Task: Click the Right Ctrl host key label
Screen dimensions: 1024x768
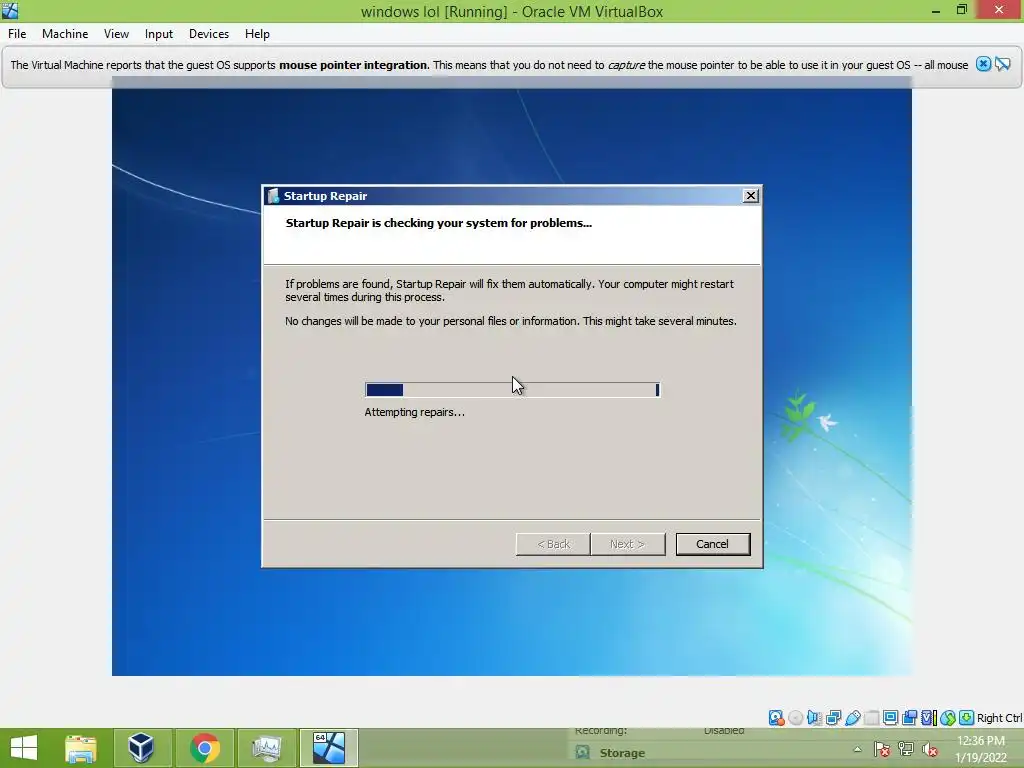Action: click(x=999, y=718)
